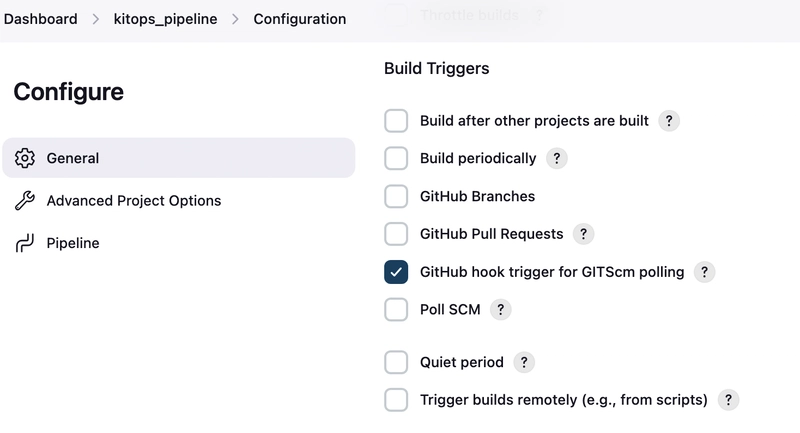Jump to the Pipeline section
This screenshot has width=800, height=433.
coord(73,243)
